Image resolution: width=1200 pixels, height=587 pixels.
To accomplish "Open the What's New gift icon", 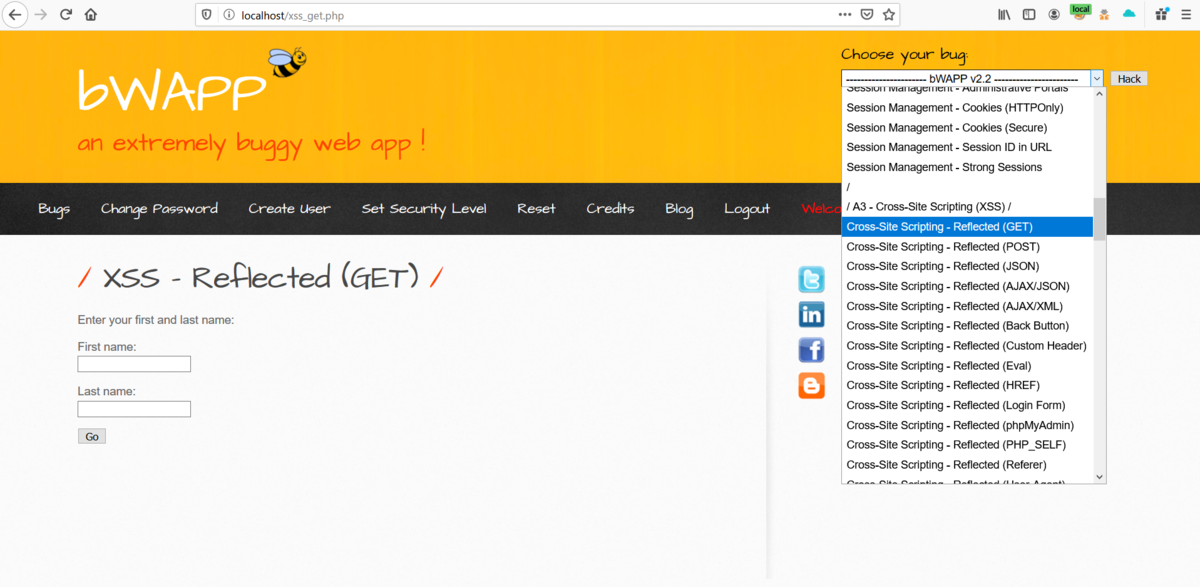I will [x=1162, y=15].
